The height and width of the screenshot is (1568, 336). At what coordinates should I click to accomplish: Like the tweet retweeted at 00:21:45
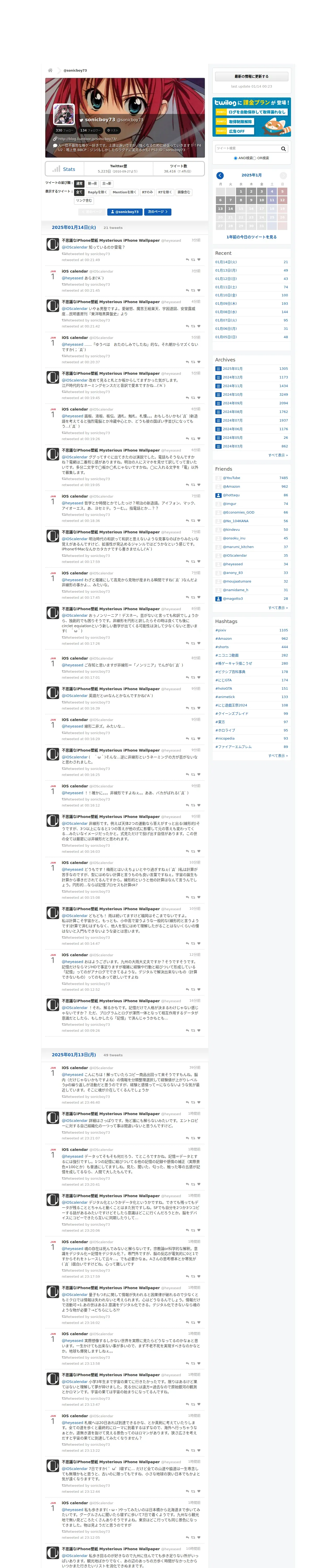tap(199, 290)
